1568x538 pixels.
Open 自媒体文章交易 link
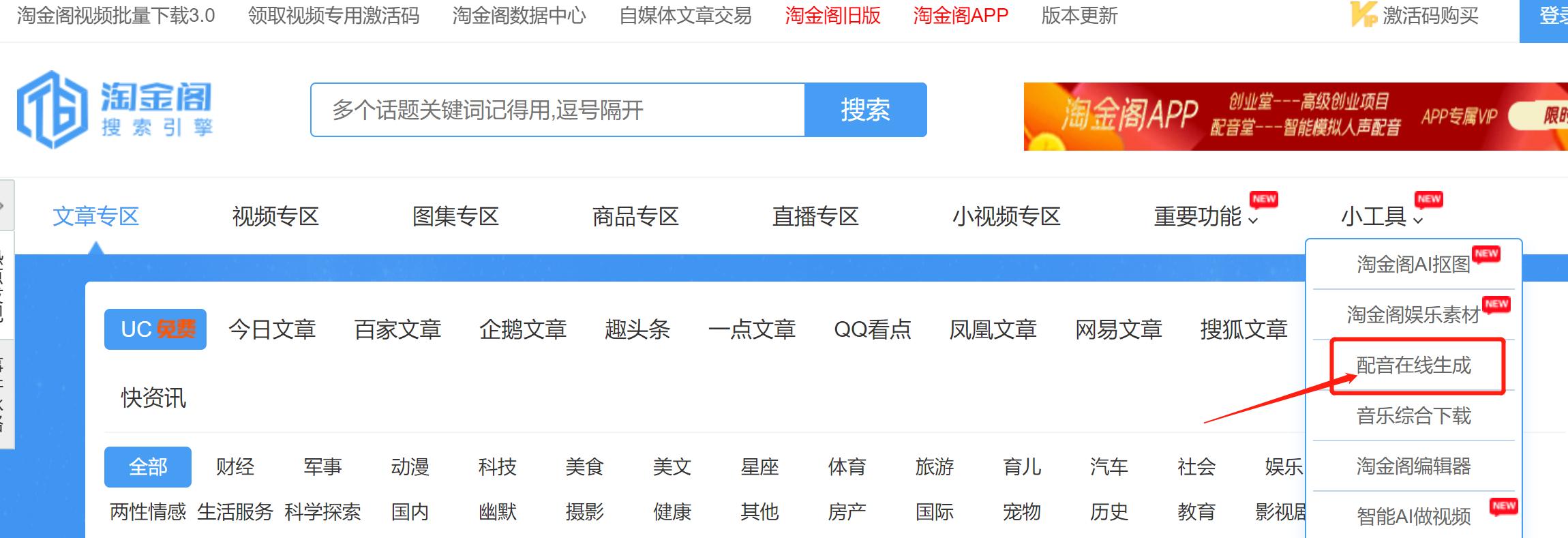[x=686, y=16]
